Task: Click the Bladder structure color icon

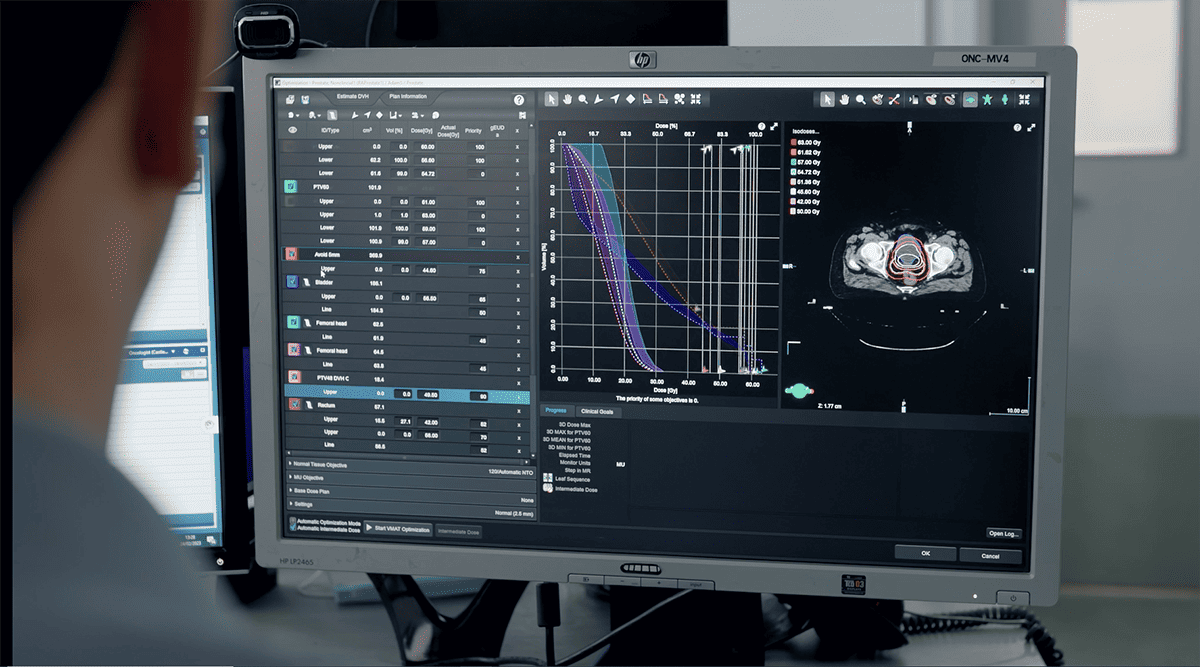Action: tap(293, 284)
